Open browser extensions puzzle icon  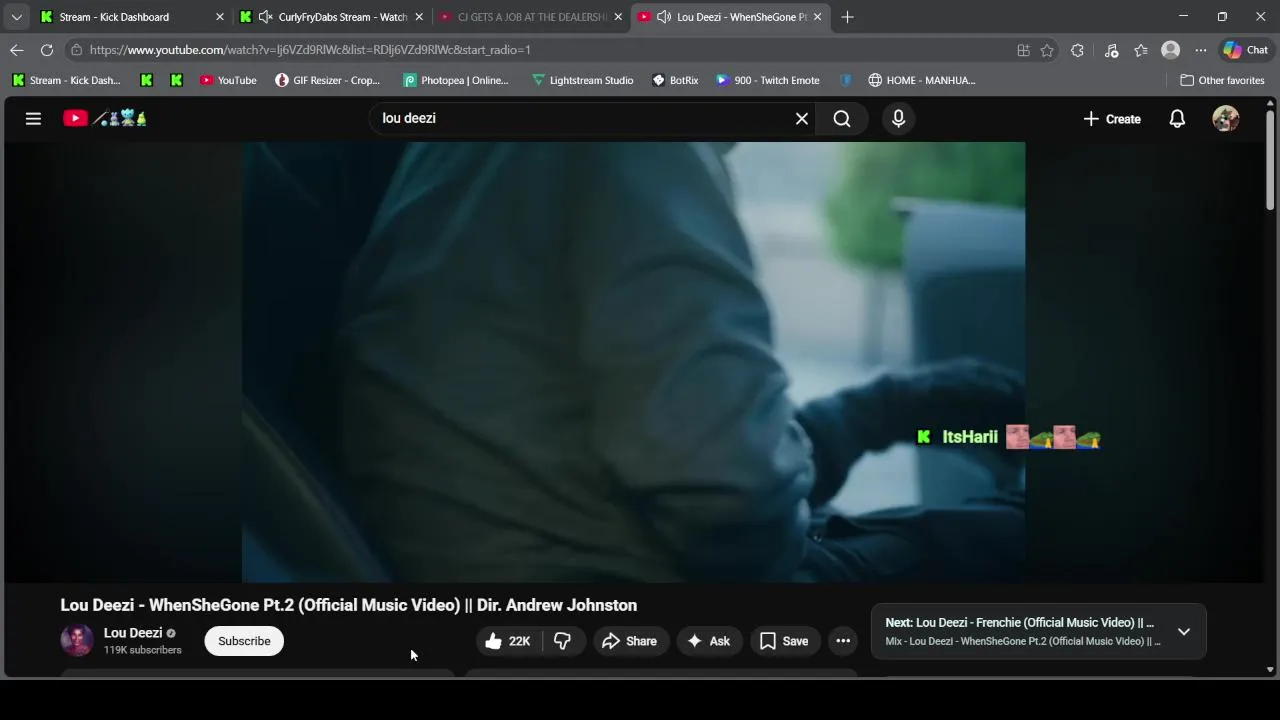[1077, 50]
